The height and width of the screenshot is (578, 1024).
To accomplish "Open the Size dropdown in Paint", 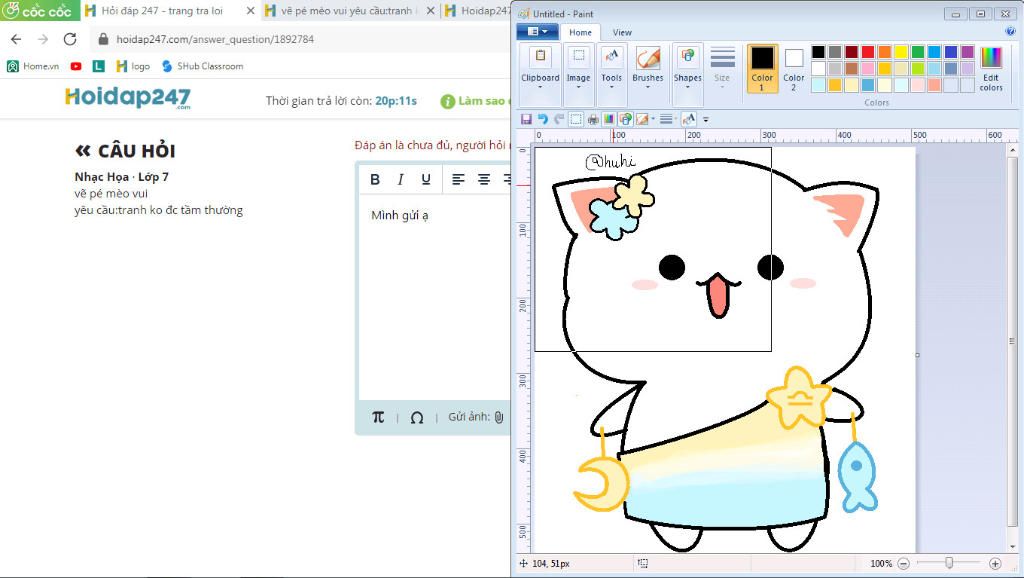I will [x=722, y=69].
